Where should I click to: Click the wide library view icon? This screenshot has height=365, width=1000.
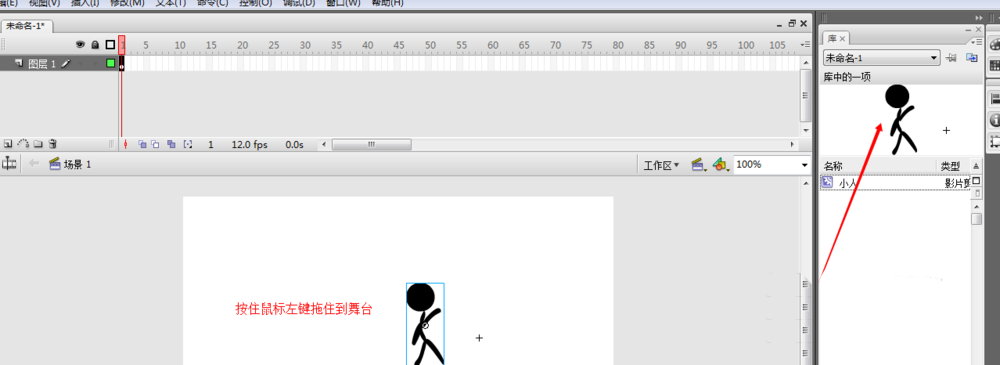pyautogui.click(x=976, y=181)
